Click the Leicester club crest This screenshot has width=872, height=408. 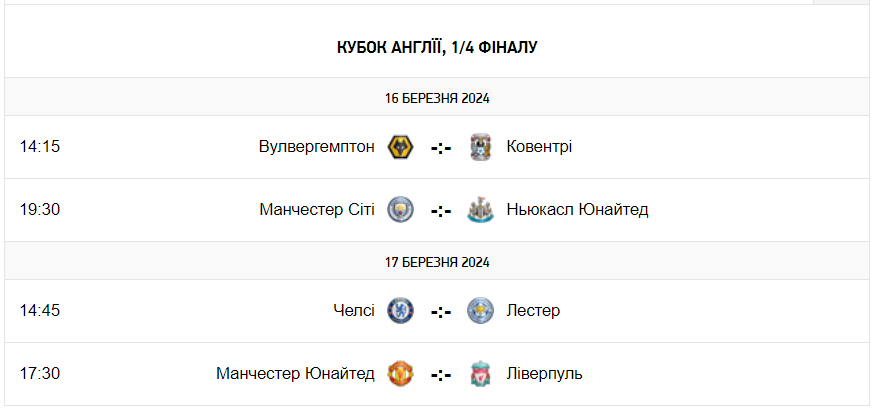(x=481, y=310)
